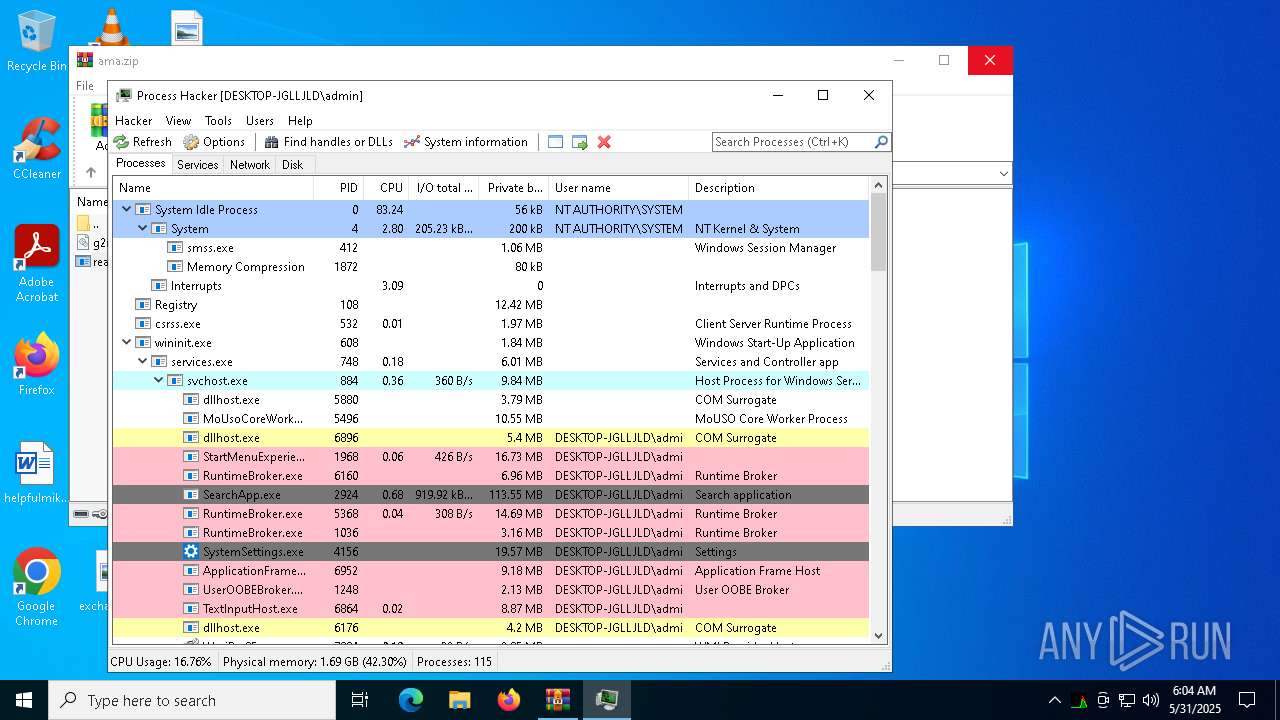The height and width of the screenshot is (720, 1280).
Task: Select the smss.exe process row
Action: tap(491, 248)
